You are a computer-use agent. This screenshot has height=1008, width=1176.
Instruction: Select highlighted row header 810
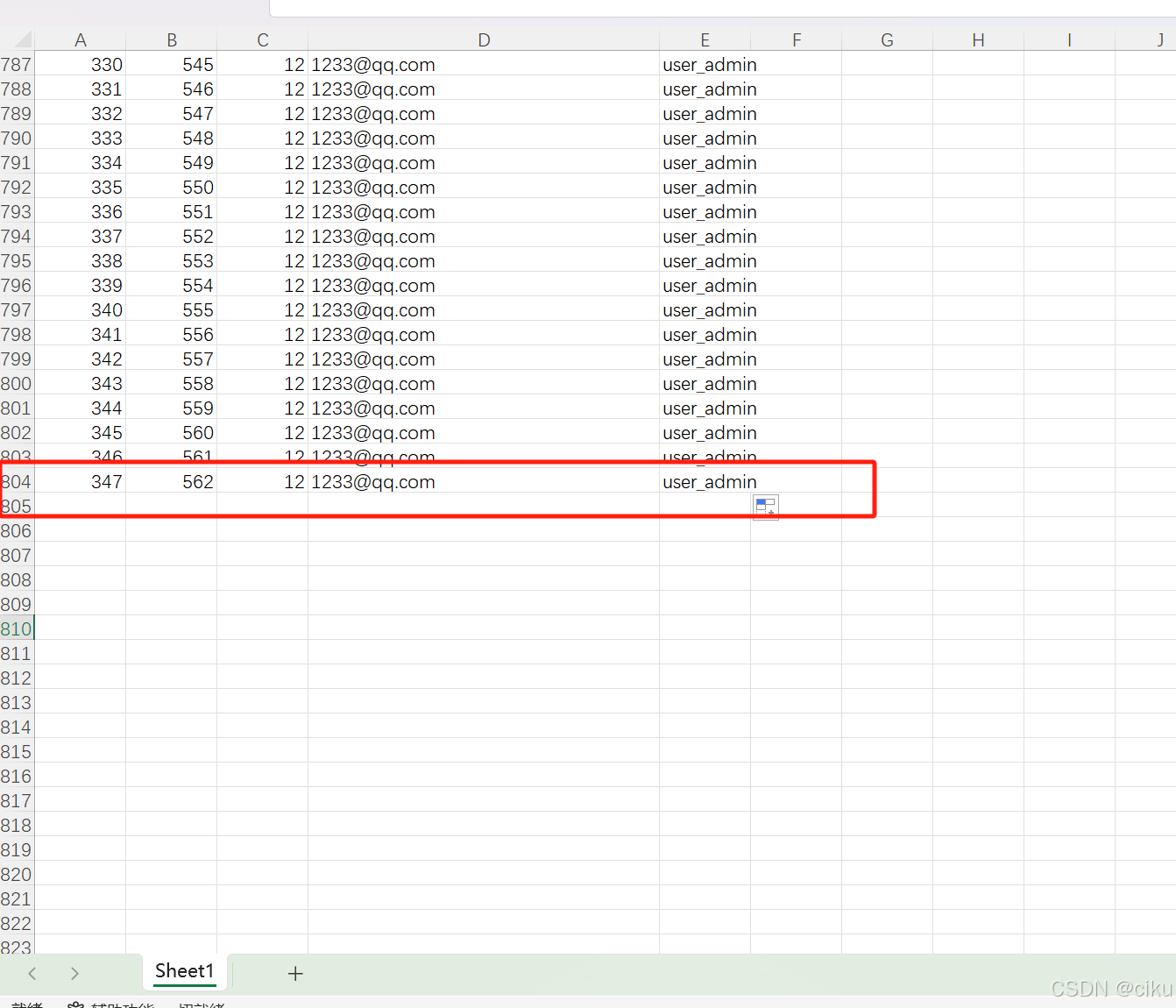tap(17, 629)
